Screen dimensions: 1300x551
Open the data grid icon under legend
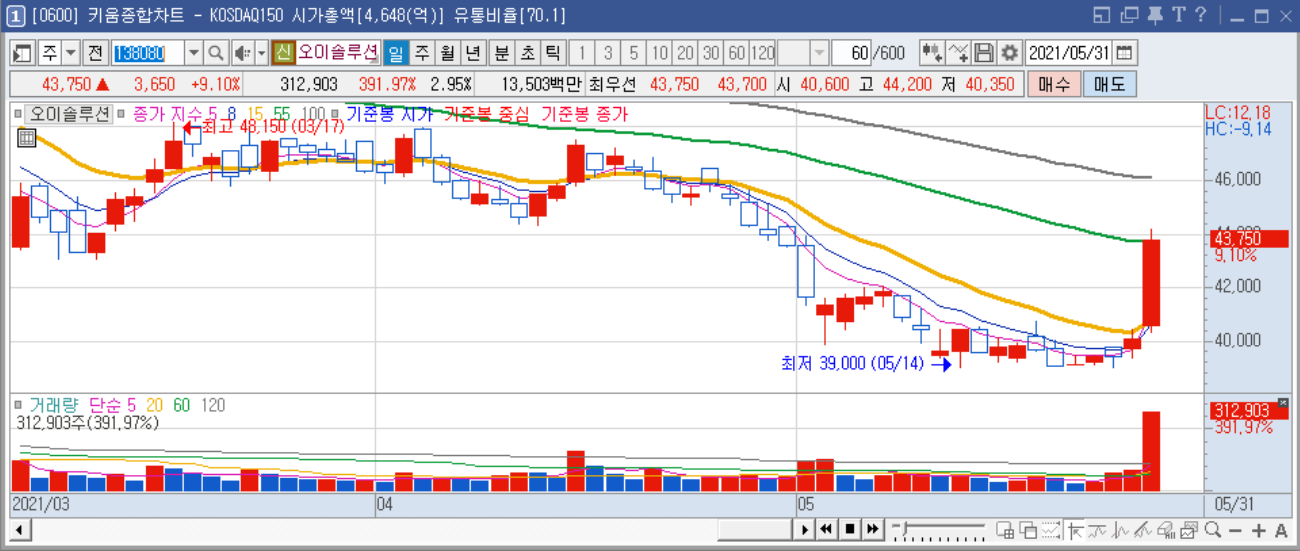tap(27, 138)
